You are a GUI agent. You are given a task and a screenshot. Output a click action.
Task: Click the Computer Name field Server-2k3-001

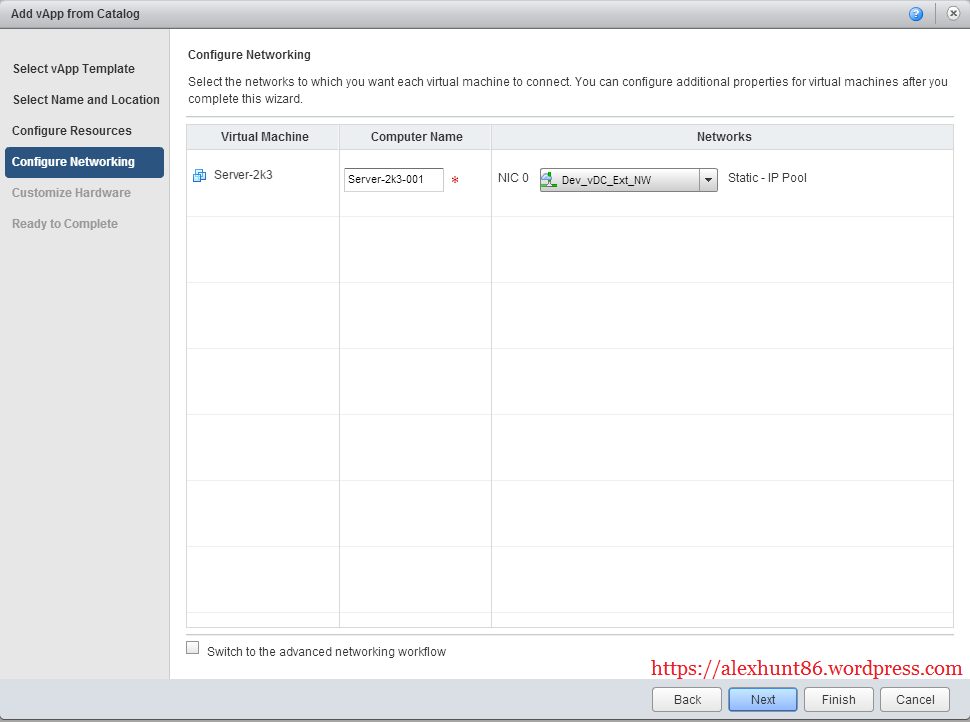coord(393,180)
